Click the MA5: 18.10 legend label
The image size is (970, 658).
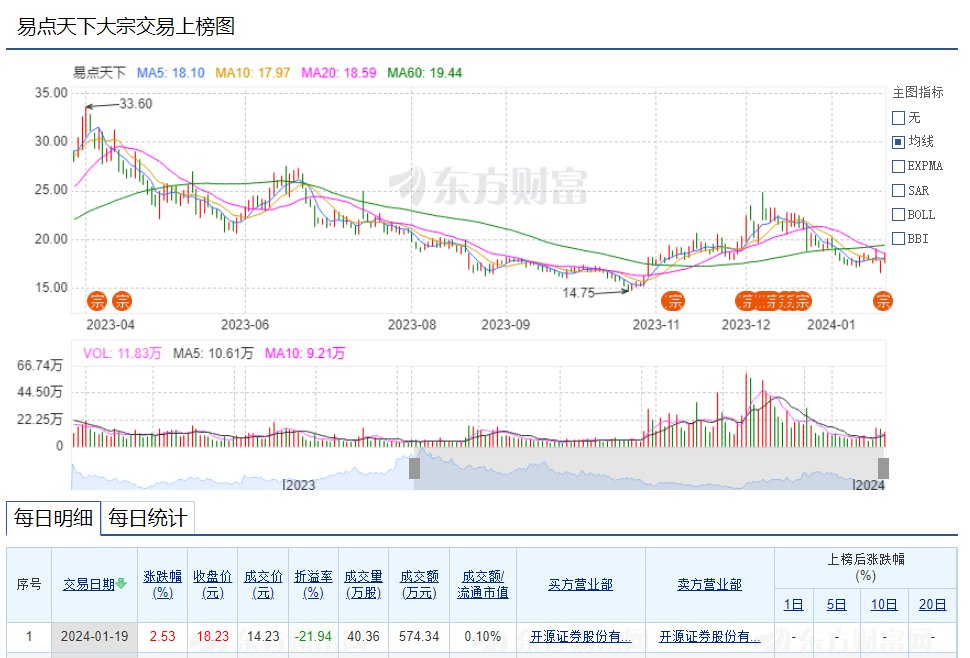tap(171, 73)
